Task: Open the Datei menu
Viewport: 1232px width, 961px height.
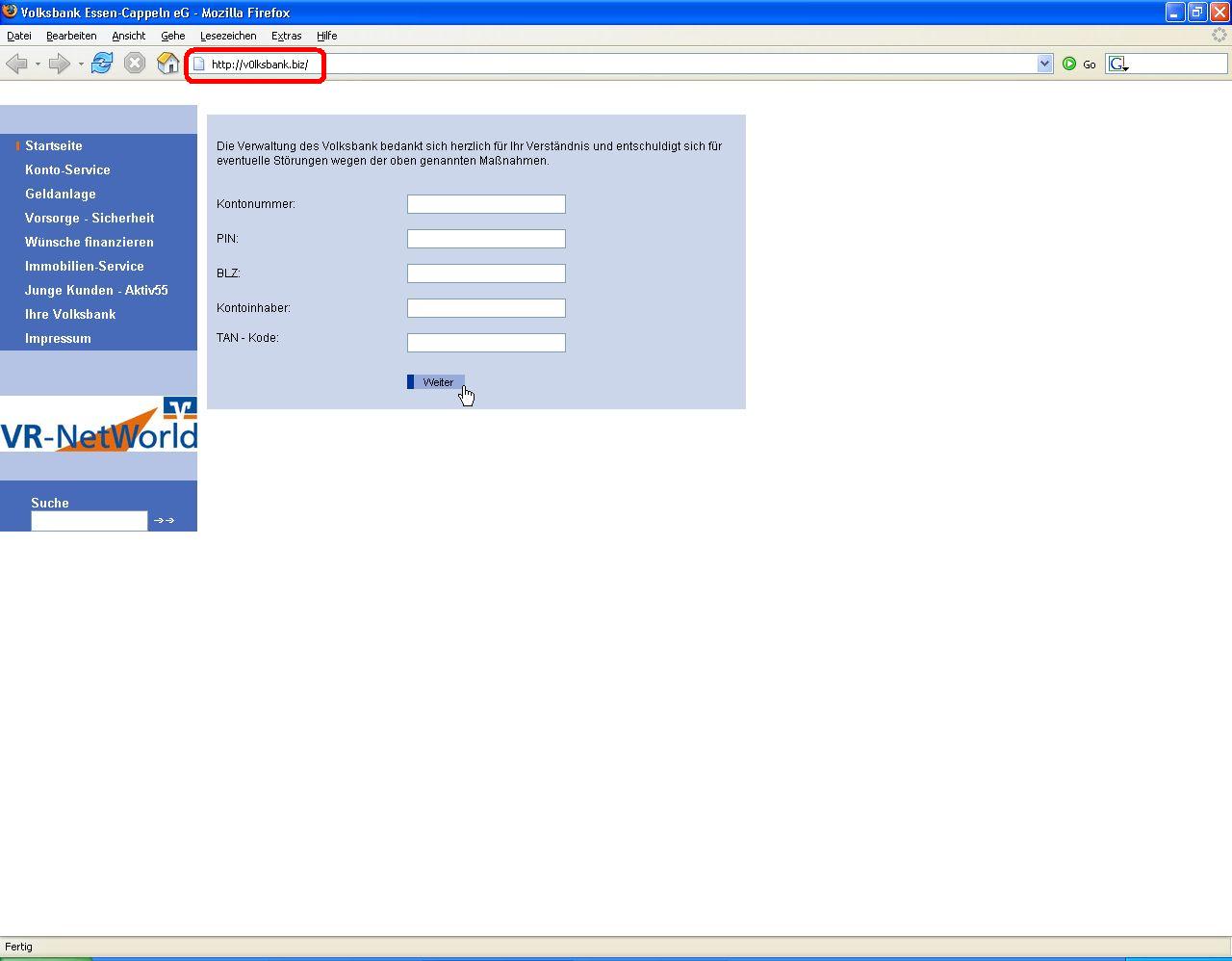Action: point(19,36)
